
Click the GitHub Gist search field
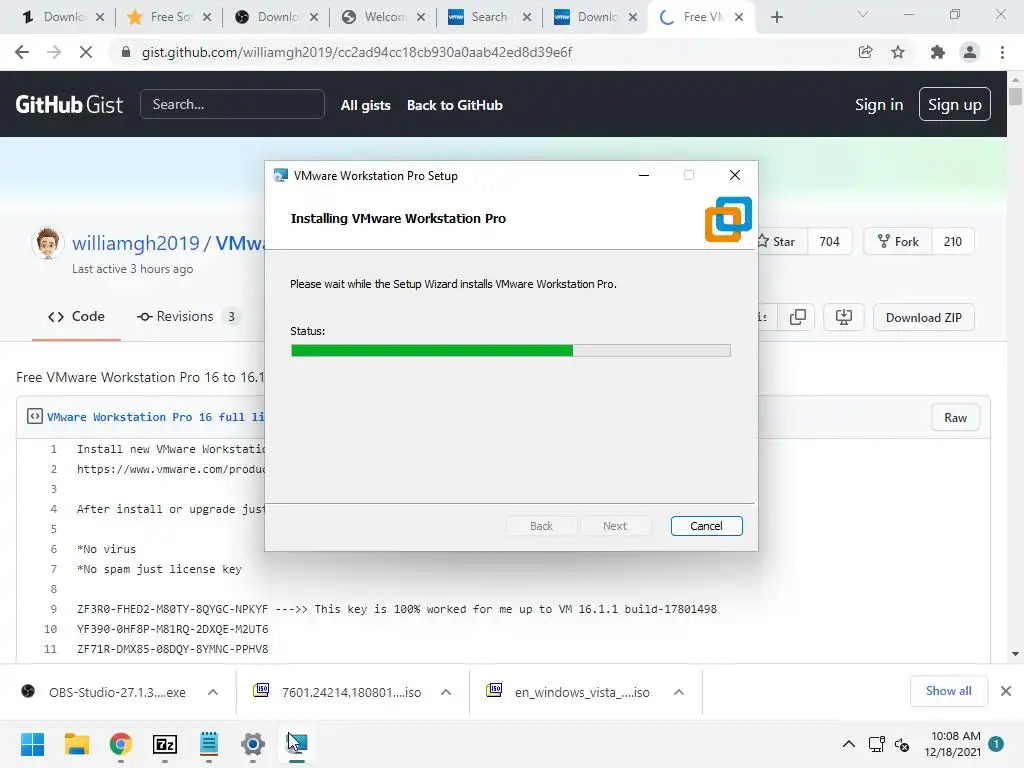[232, 104]
